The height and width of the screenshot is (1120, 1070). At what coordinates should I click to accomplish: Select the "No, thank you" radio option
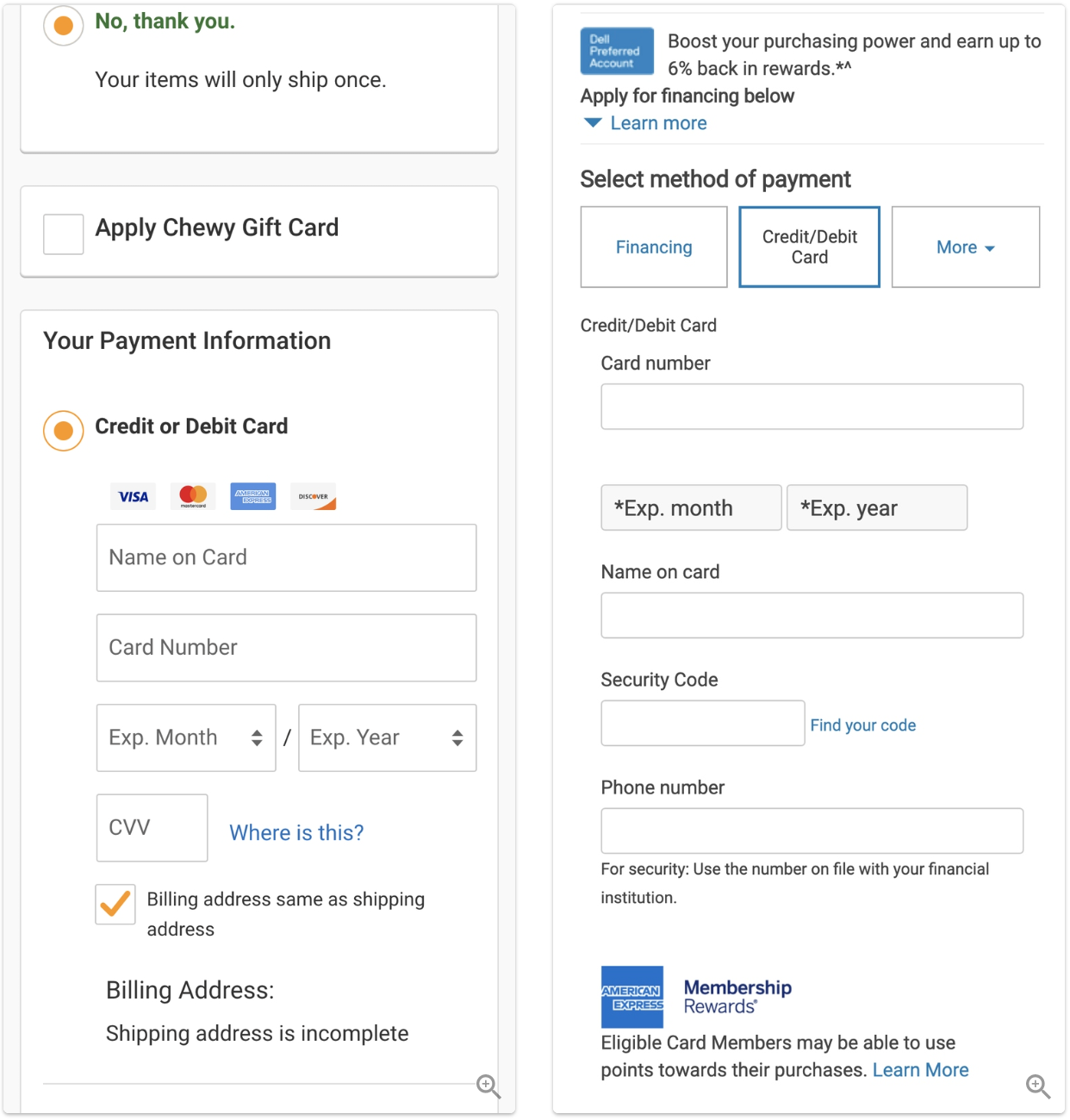click(x=64, y=26)
